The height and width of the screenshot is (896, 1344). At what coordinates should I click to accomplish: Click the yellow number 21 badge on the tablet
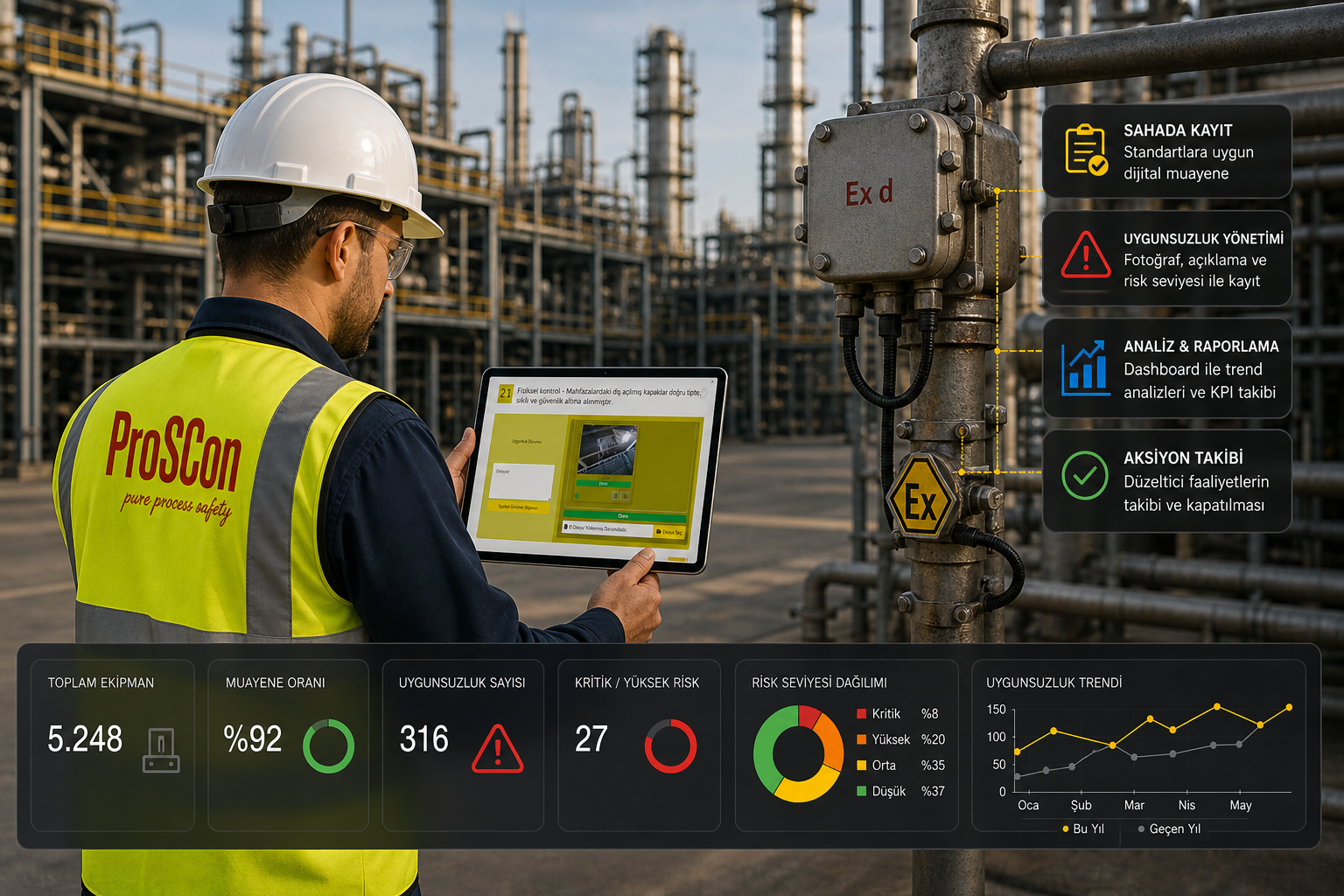click(505, 393)
